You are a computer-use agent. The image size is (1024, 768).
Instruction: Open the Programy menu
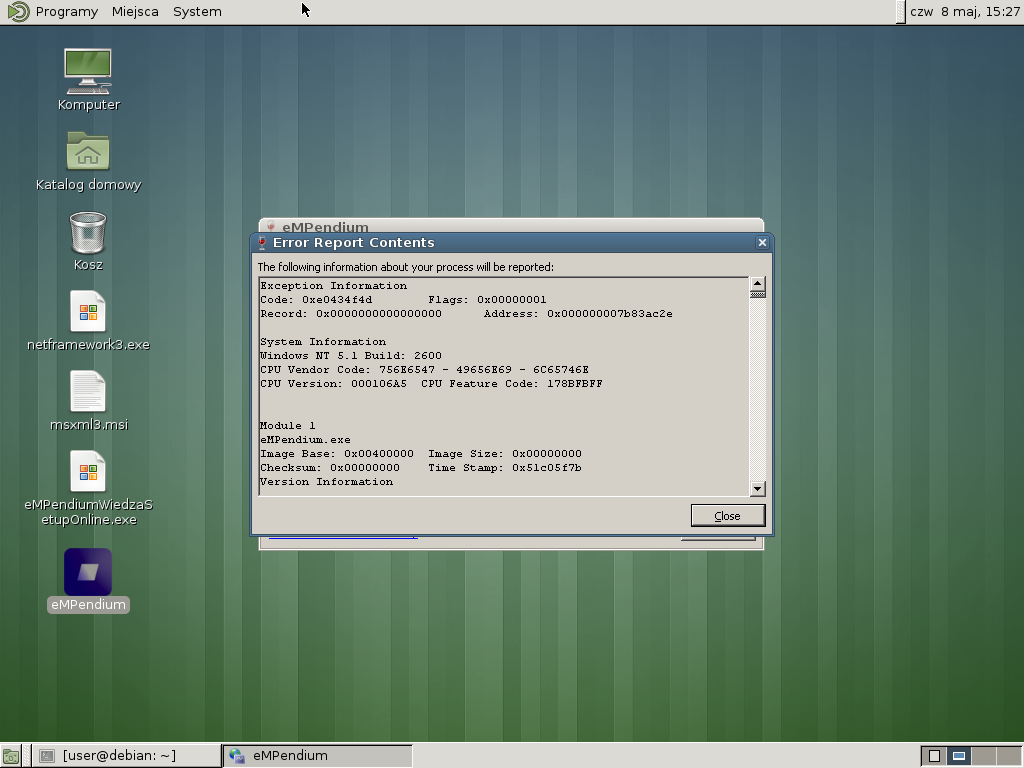[67, 12]
